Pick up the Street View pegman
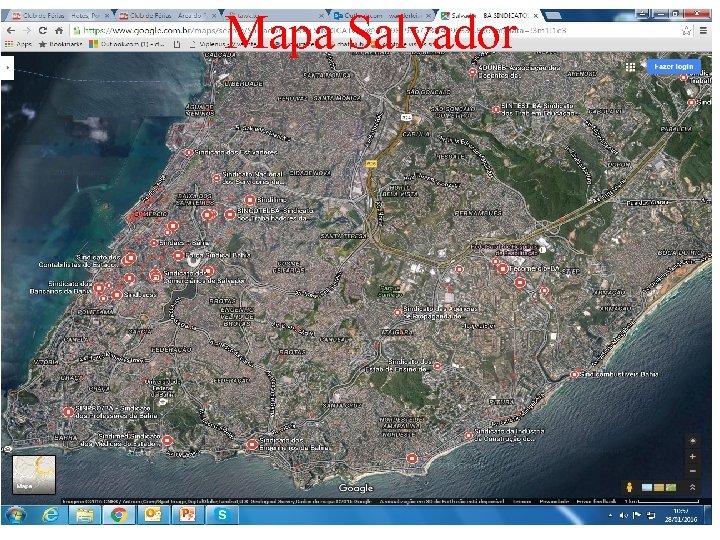720x540 pixels. 629,487
